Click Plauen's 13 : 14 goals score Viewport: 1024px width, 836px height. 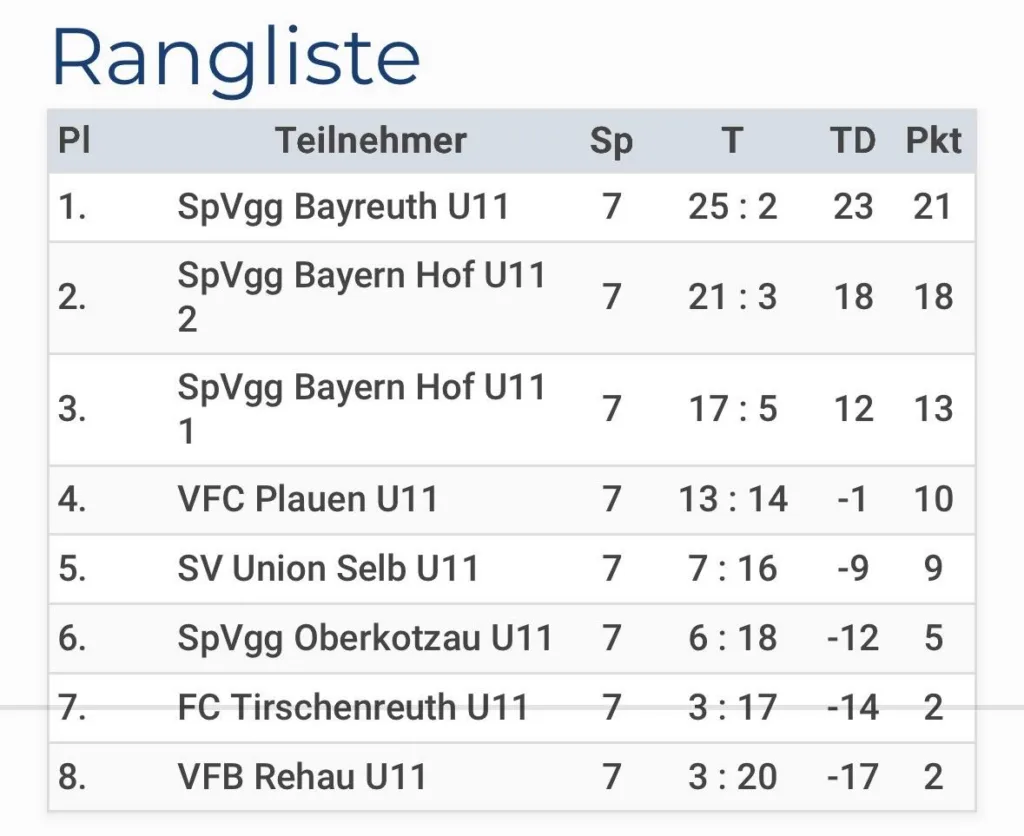tap(733, 499)
